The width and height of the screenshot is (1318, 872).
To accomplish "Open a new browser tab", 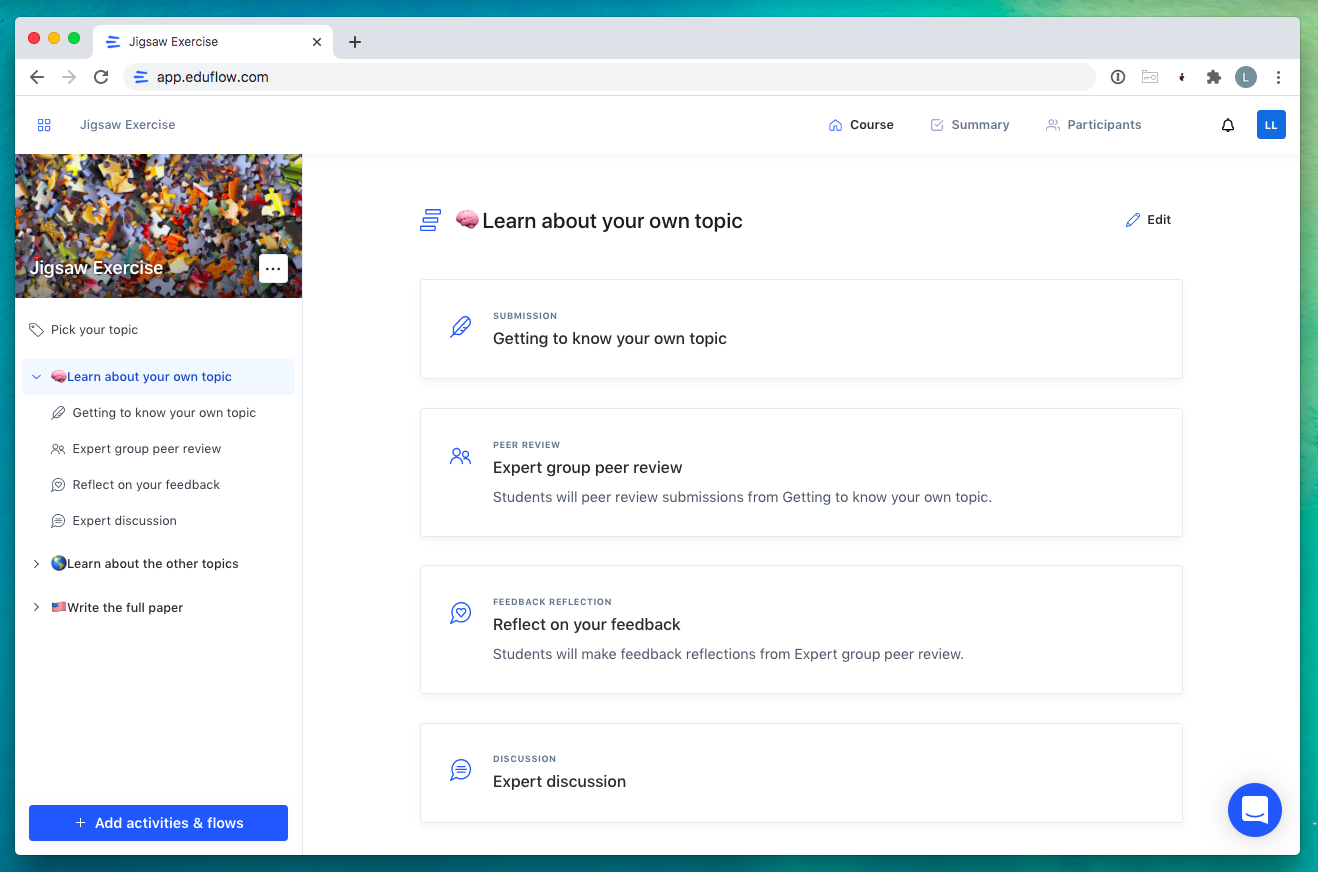I will tap(355, 42).
